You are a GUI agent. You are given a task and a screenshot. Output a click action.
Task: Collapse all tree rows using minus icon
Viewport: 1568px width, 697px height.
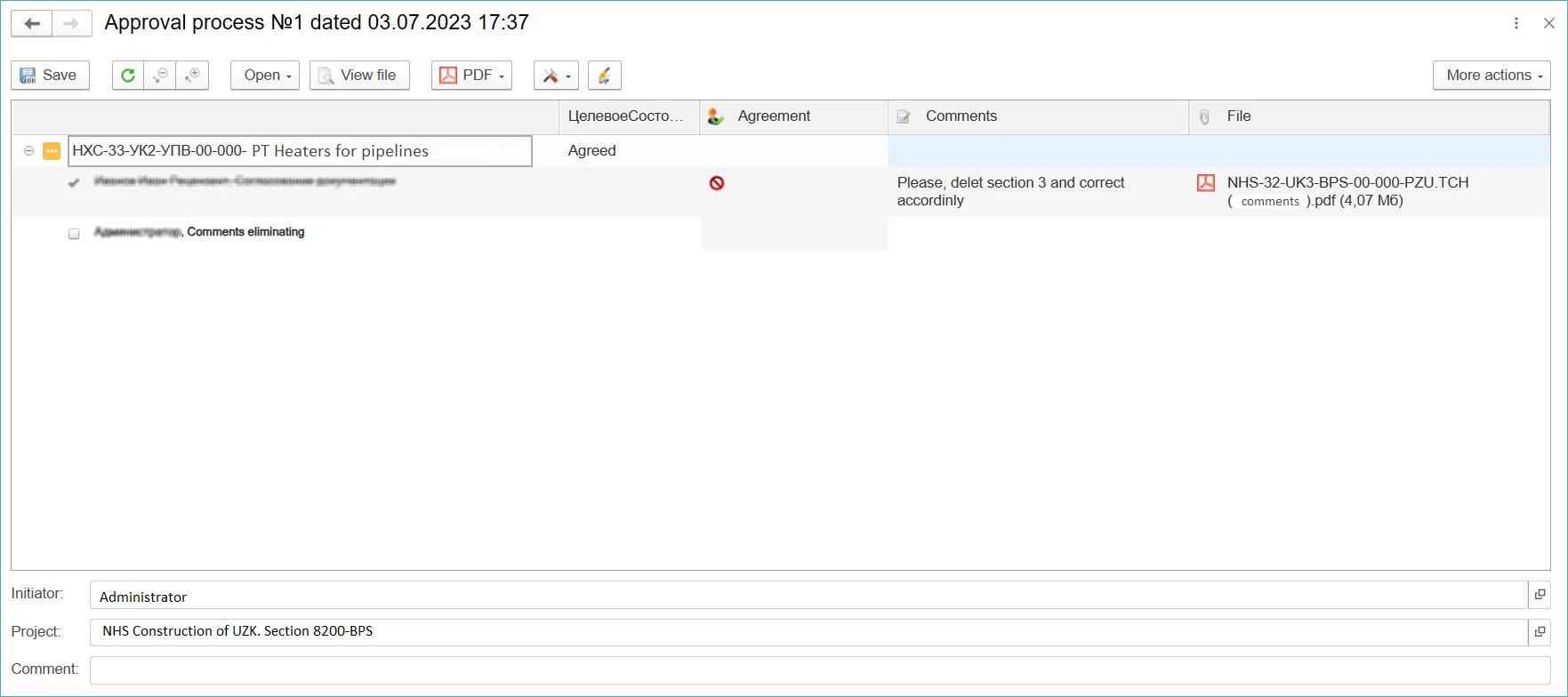pos(160,76)
